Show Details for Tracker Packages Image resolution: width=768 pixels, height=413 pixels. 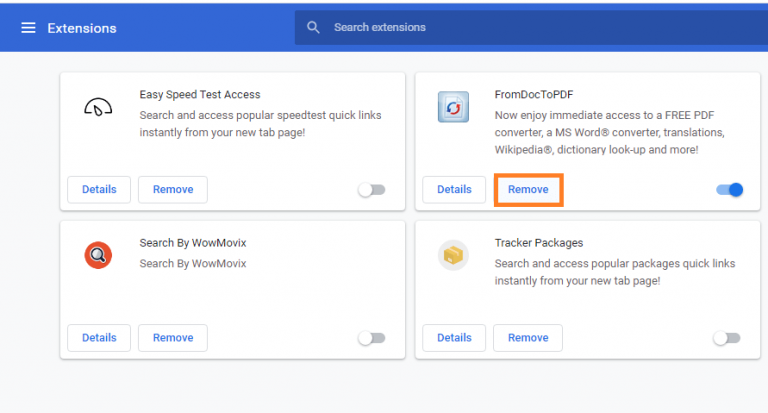454,338
